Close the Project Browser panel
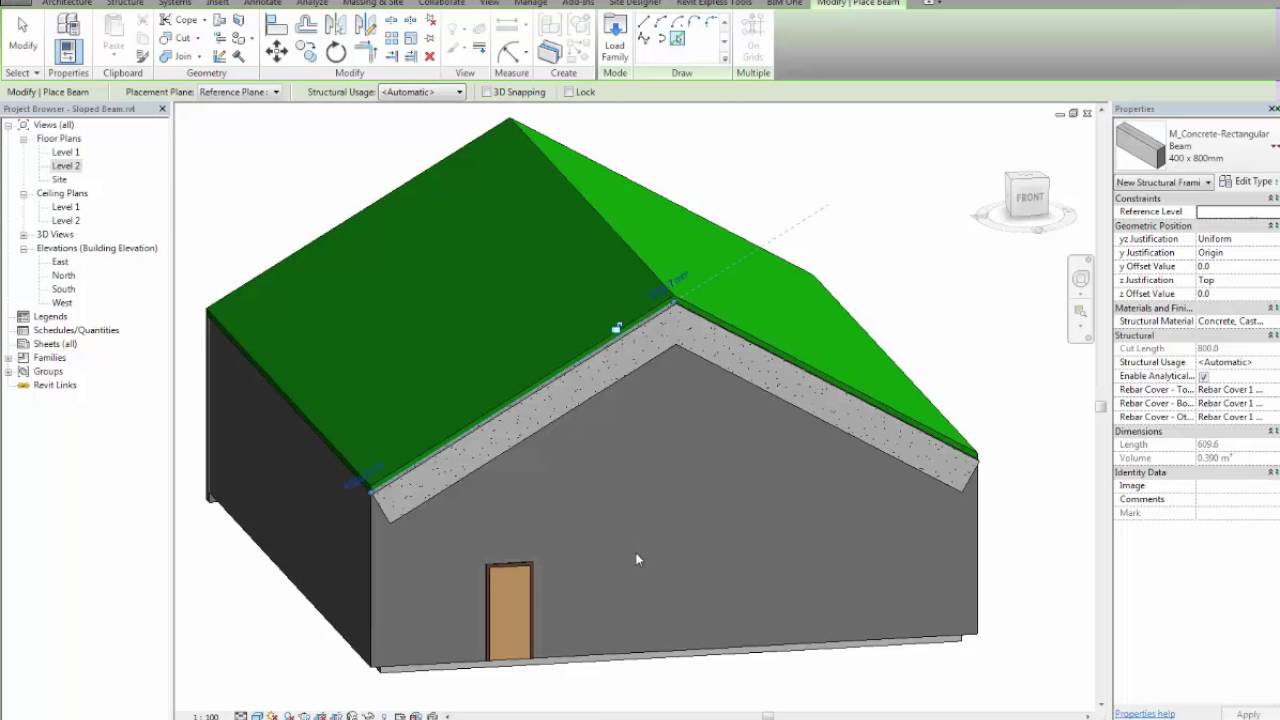This screenshot has width=1280, height=720. (x=163, y=109)
